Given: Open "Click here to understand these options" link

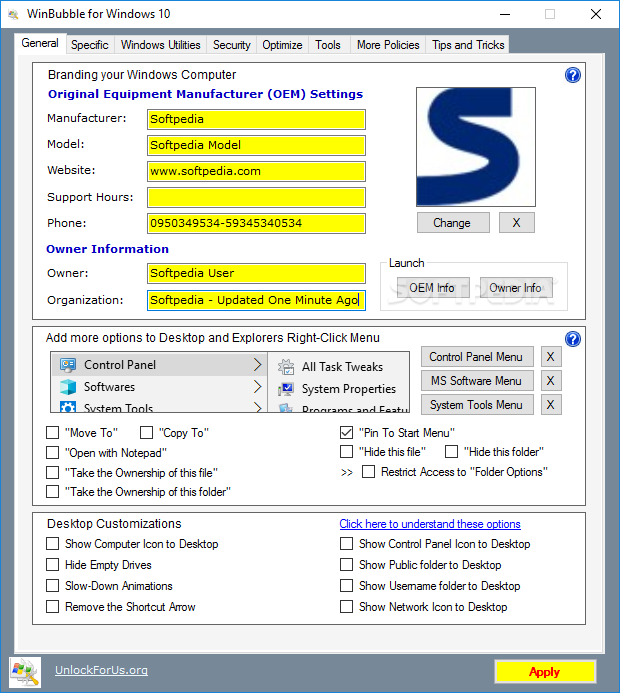Looking at the screenshot, I should (430, 524).
